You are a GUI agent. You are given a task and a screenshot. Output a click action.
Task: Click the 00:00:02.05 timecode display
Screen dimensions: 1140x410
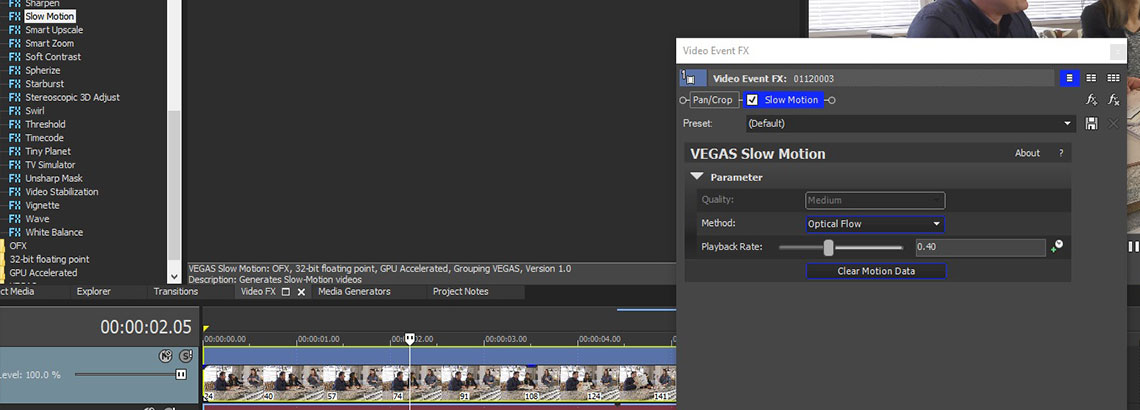click(x=145, y=328)
